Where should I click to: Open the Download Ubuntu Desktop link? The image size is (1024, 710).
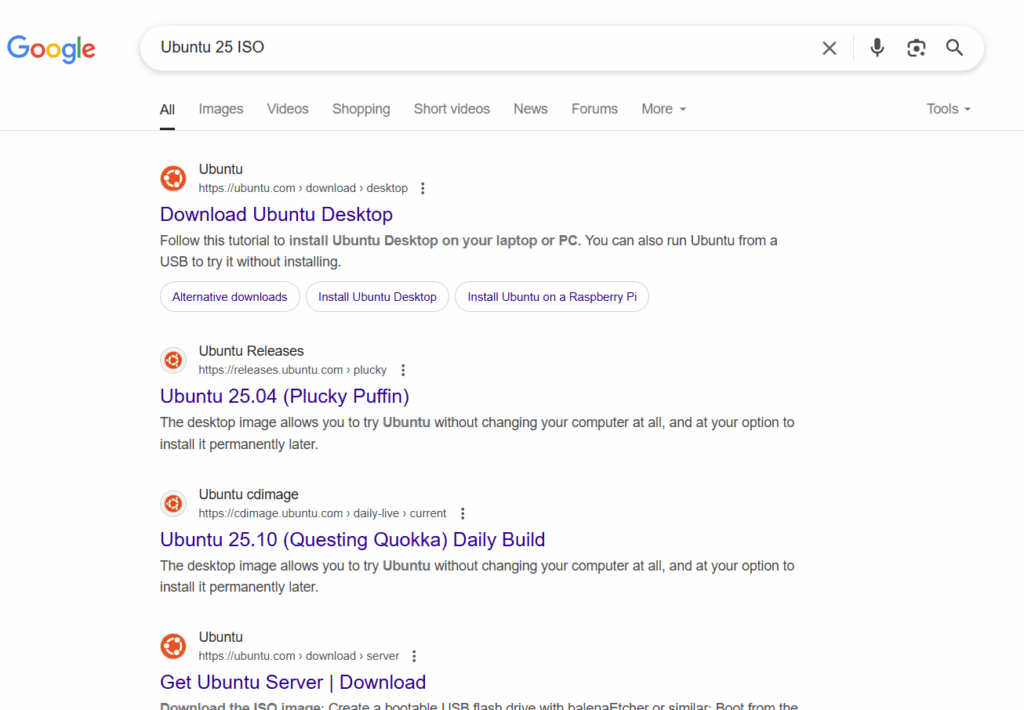tap(276, 214)
